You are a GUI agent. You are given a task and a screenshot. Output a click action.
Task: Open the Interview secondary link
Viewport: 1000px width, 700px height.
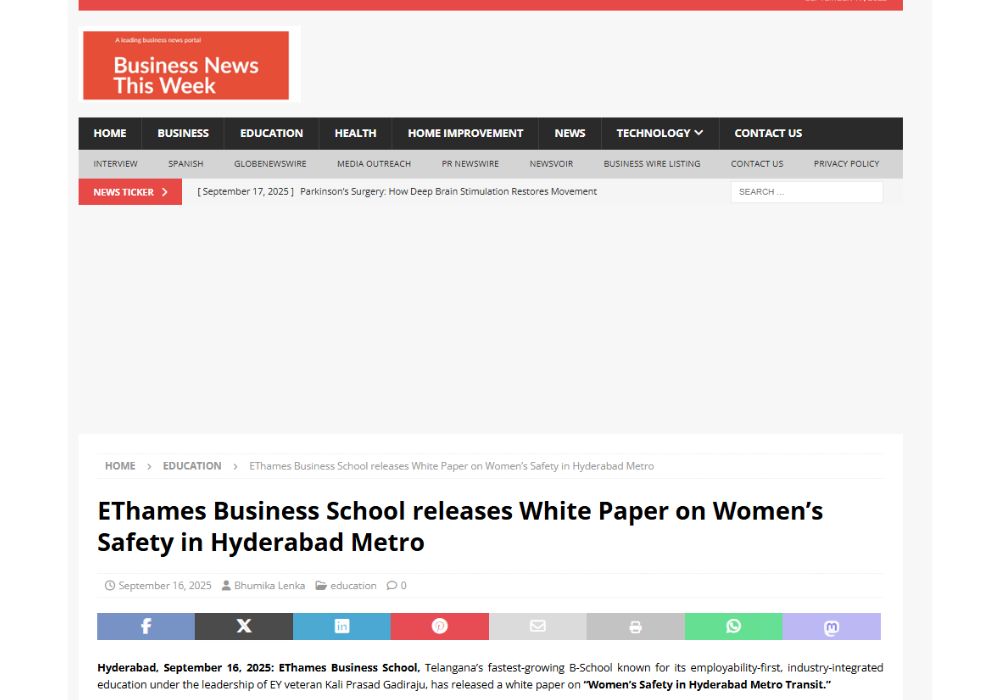coord(115,164)
